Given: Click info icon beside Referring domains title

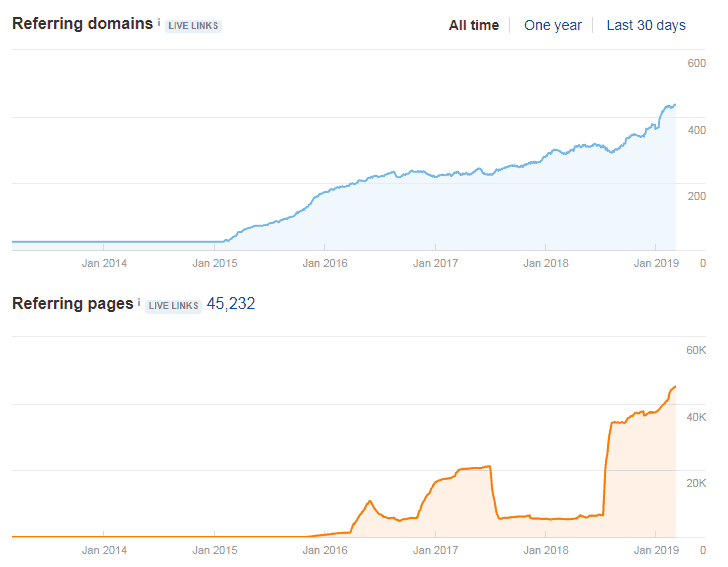Looking at the screenshot, I should point(159,21).
